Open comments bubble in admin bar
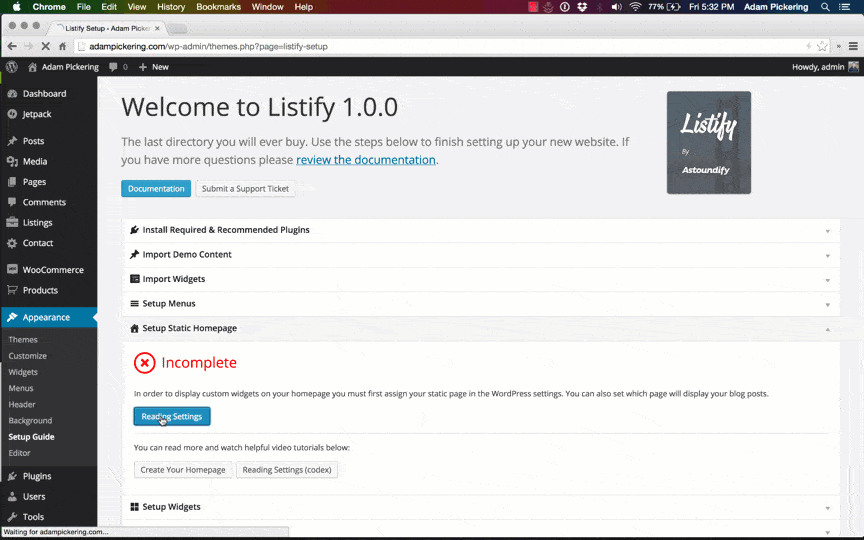The height and width of the screenshot is (540, 864). [118, 67]
